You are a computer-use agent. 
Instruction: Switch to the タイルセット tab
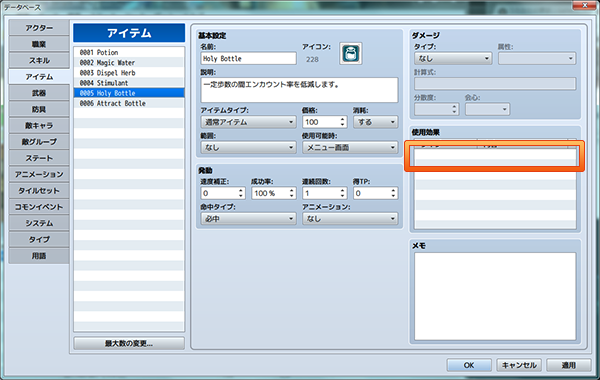[39, 191]
